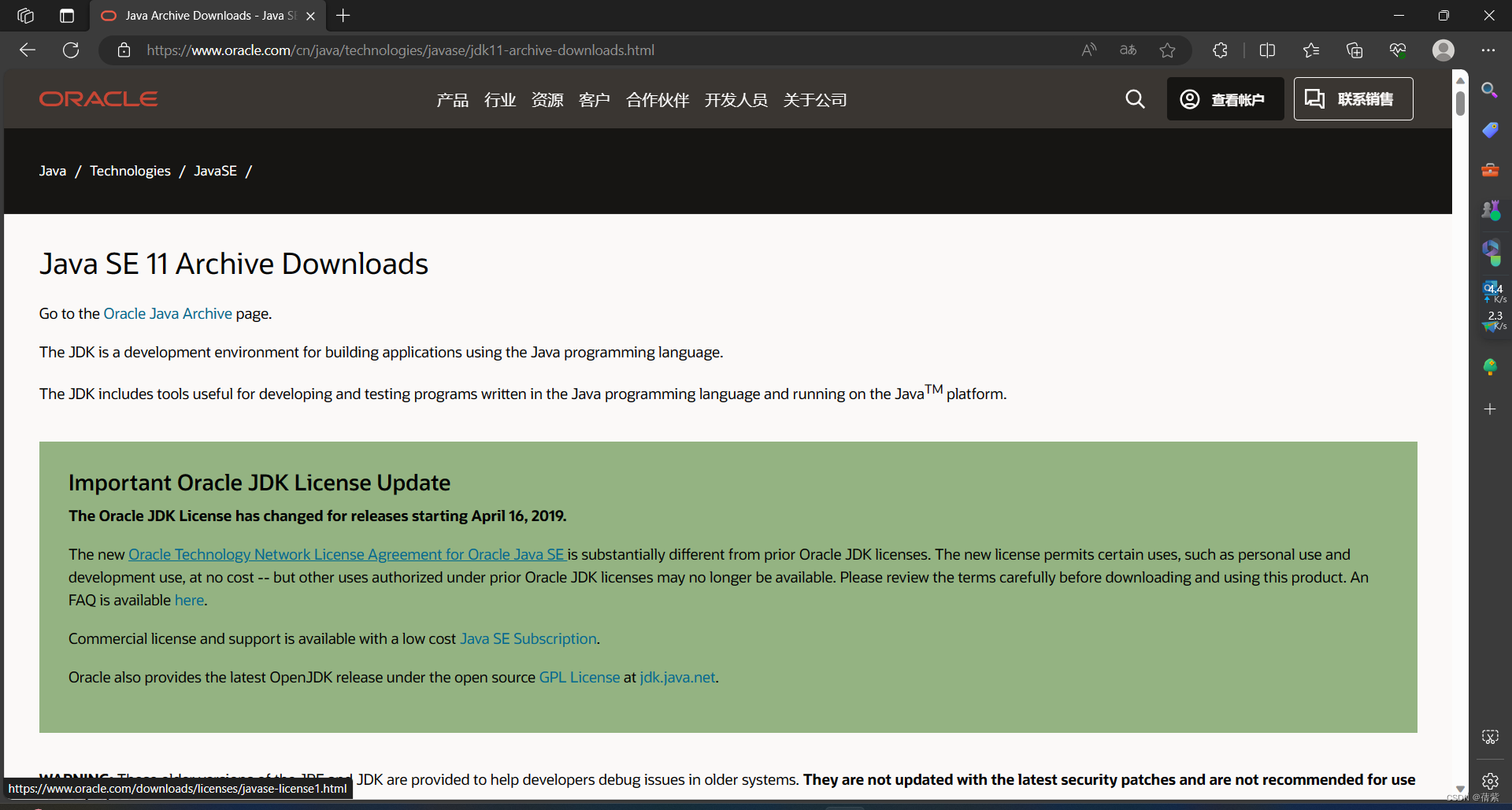
Task: Open the sidebar settings gear
Action: pos(1490,781)
